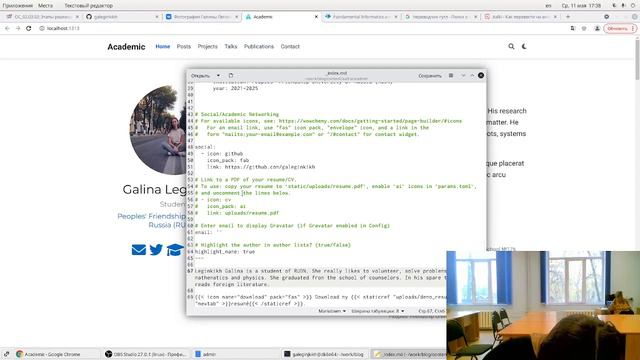The height and width of the screenshot is (360, 640).
Task: Switch to terminal ~/work/blog taskbar item
Action: click(324, 354)
